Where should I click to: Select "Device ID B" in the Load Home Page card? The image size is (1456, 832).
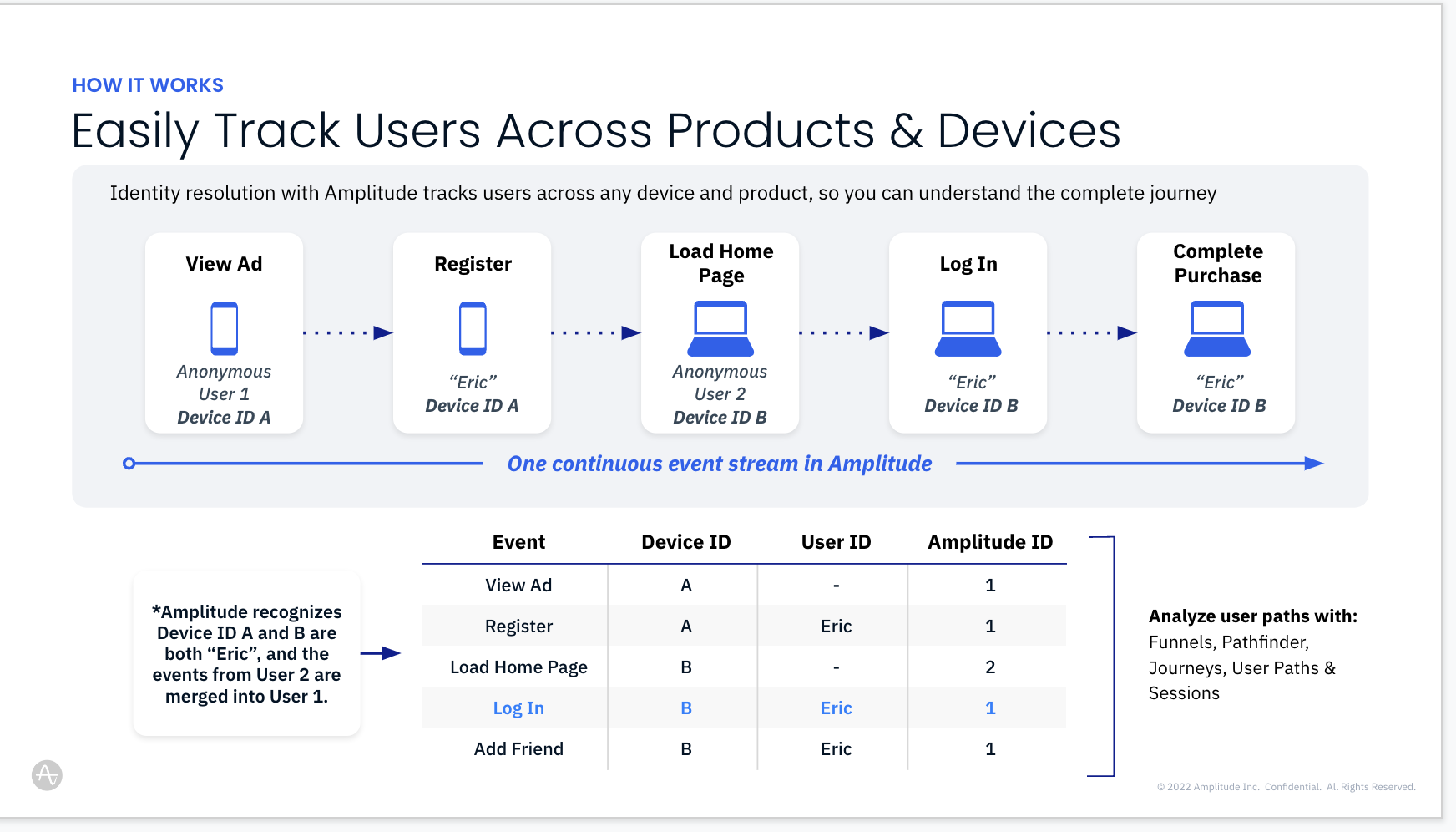click(720, 418)
